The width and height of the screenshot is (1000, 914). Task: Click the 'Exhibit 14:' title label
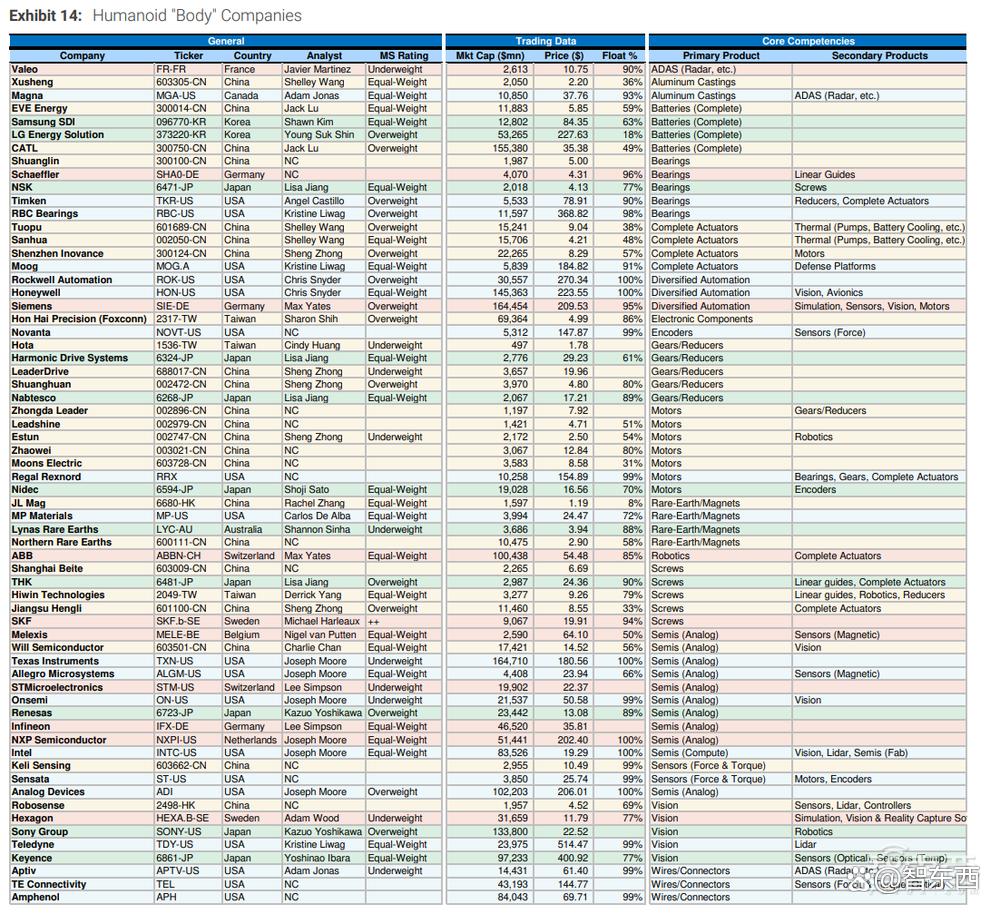(x=46, y=15)
